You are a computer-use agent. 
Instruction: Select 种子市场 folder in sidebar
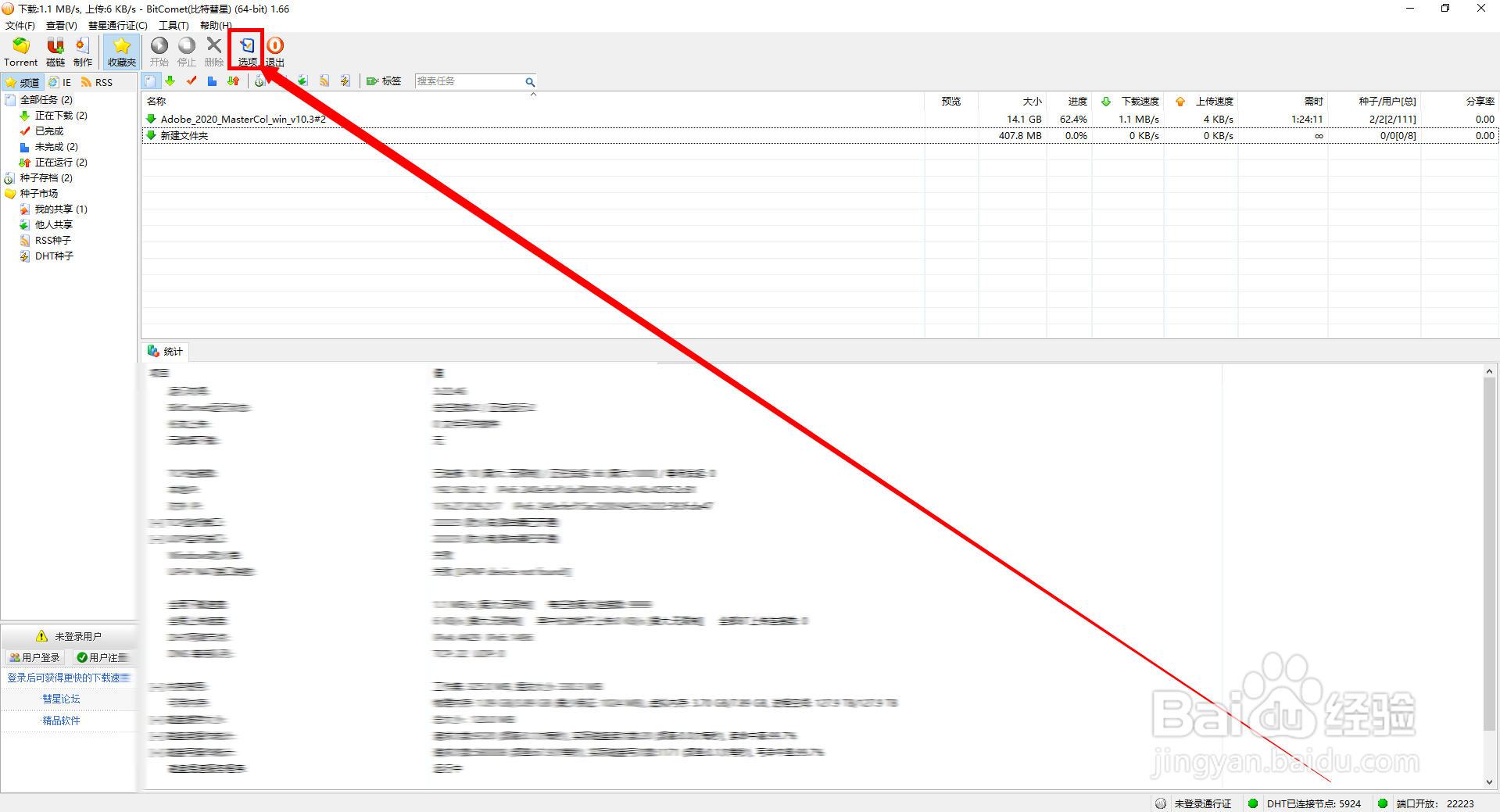click(x=39, y=194)
